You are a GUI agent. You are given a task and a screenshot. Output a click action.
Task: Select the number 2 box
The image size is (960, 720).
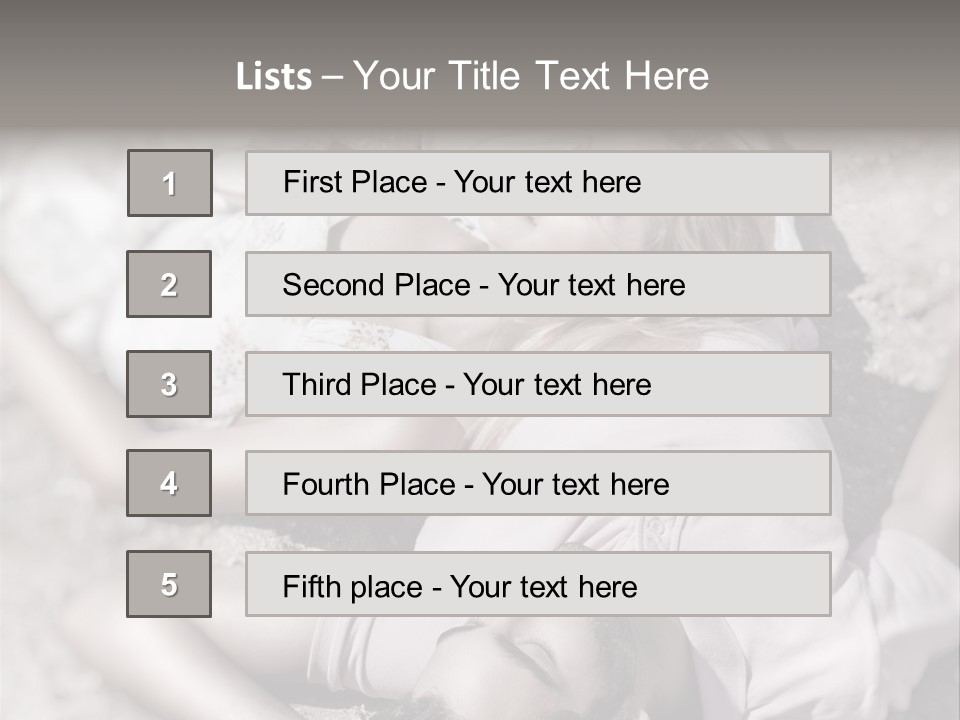coord(169,284)
